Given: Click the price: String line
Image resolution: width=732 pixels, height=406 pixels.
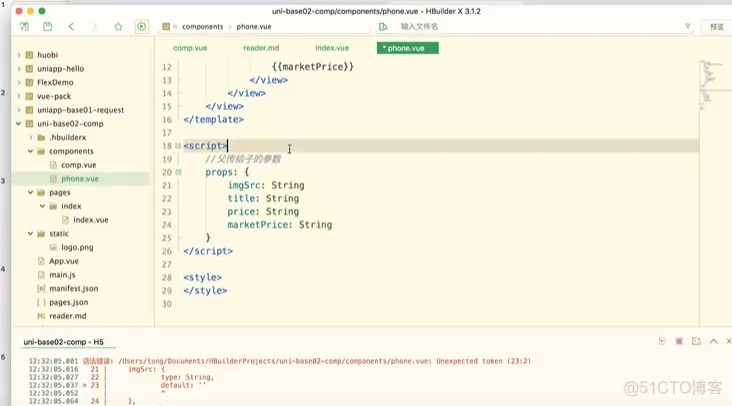Looking at the screenshot, I should (263, 211).
